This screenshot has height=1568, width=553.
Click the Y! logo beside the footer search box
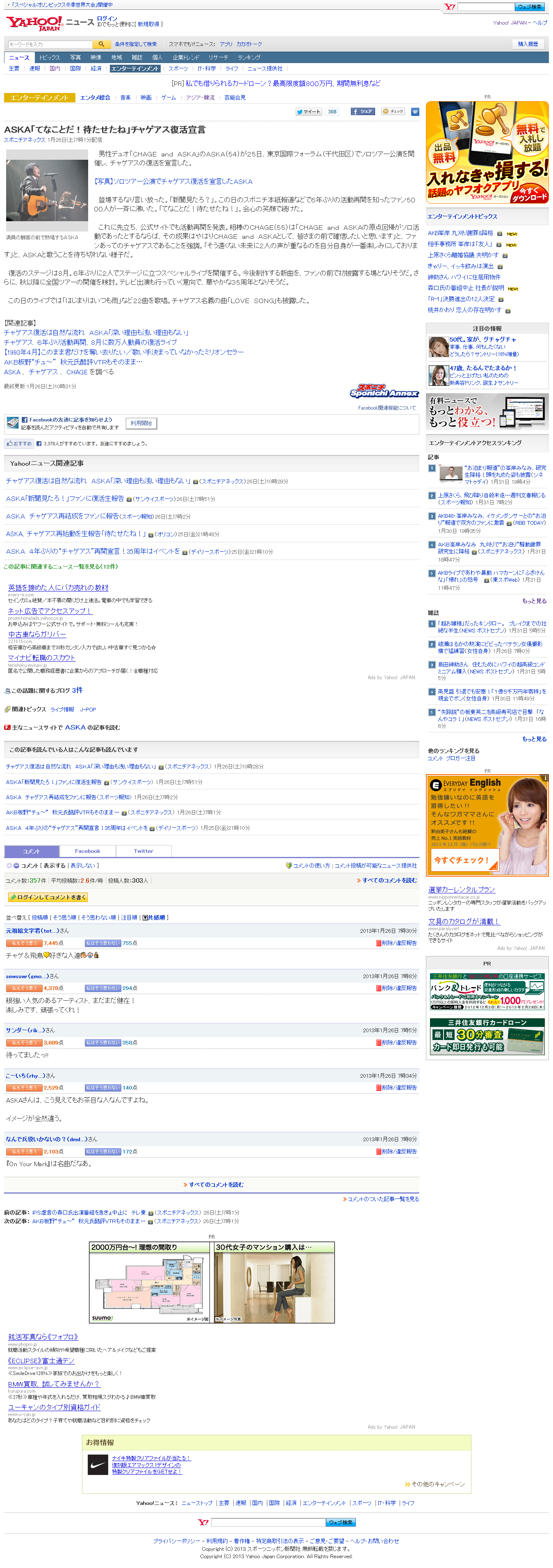click(203, 1522)
